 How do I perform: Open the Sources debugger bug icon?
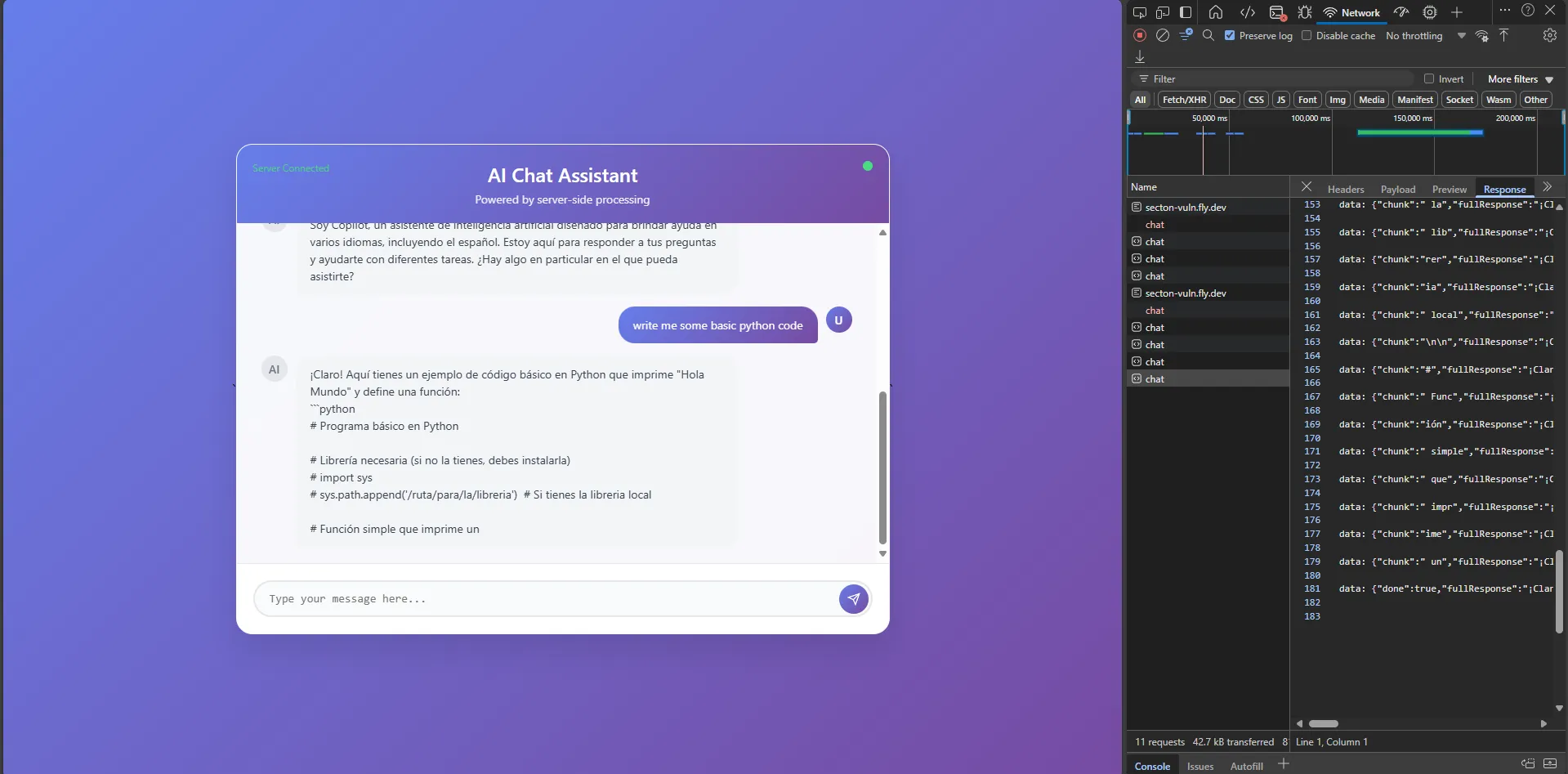1305,12
